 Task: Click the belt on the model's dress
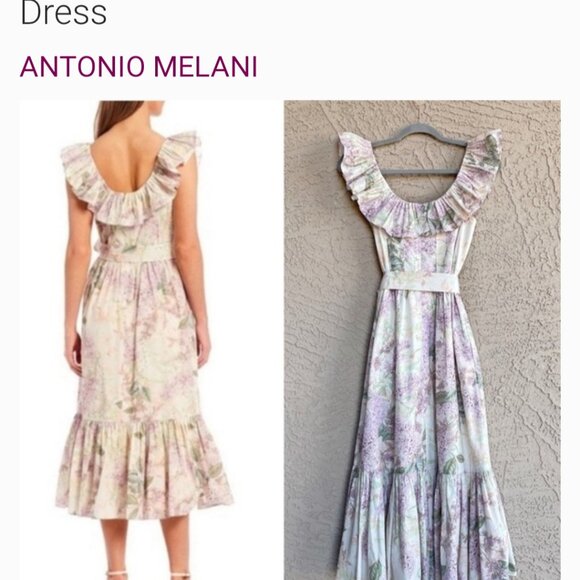pyautogui.click(x=135, y=252)
